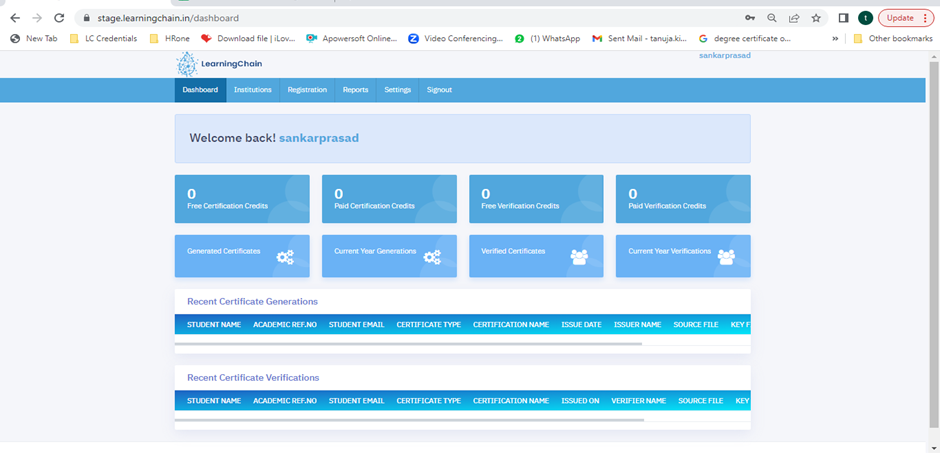Expand hidden bookmarks with the chevron

[x=835, y=39]
